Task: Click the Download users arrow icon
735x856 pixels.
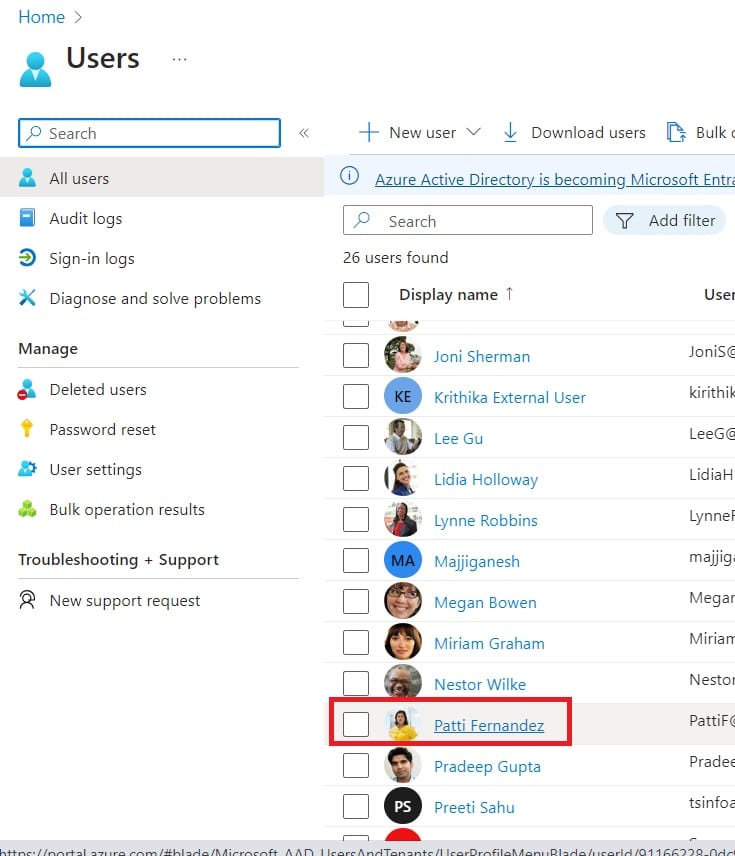Action: click(510, 132)
